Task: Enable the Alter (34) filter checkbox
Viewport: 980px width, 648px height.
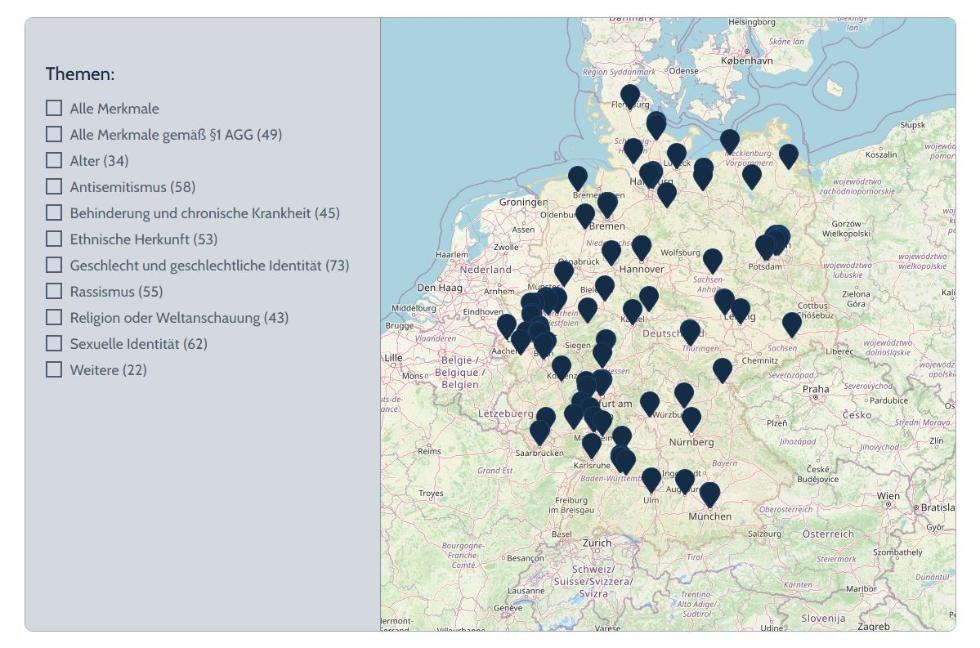Action: pyautogui.click(x=54, y=160)
